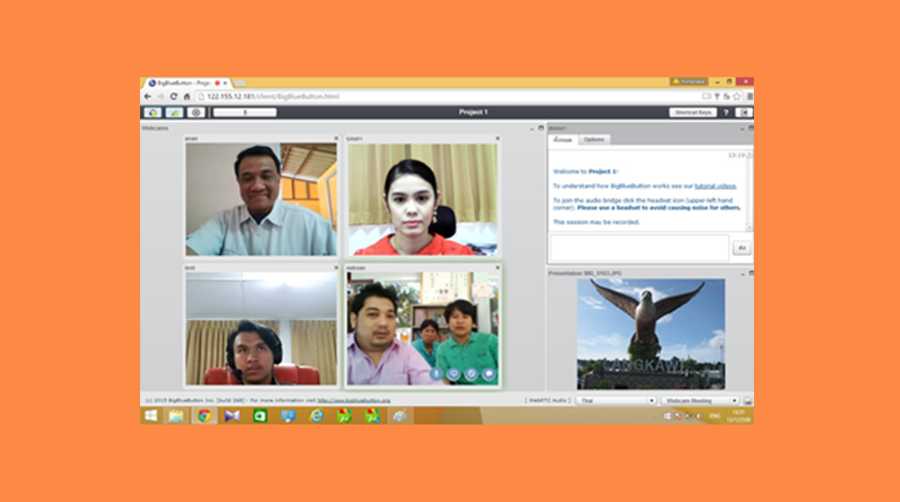Viewport: 900px width, 502px height.
Task: Minimize the Presentation panel
Action: point(741,272)
